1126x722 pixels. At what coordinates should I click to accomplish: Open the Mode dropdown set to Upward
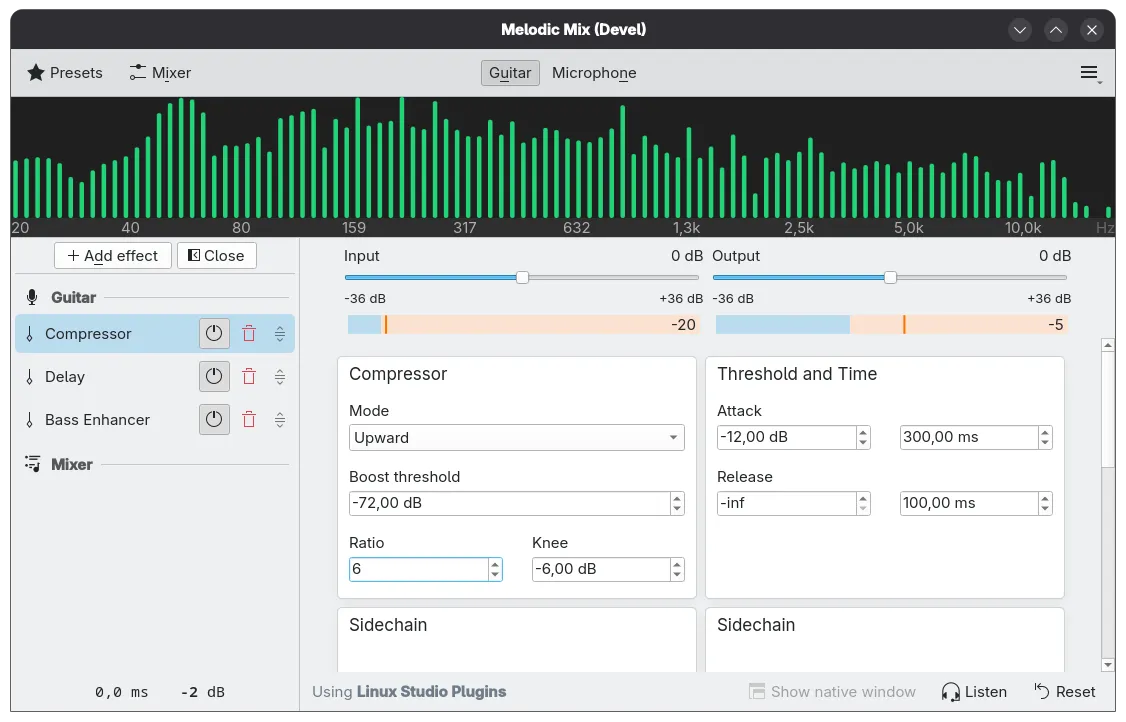pyautogui.click(x=516, y=438)
